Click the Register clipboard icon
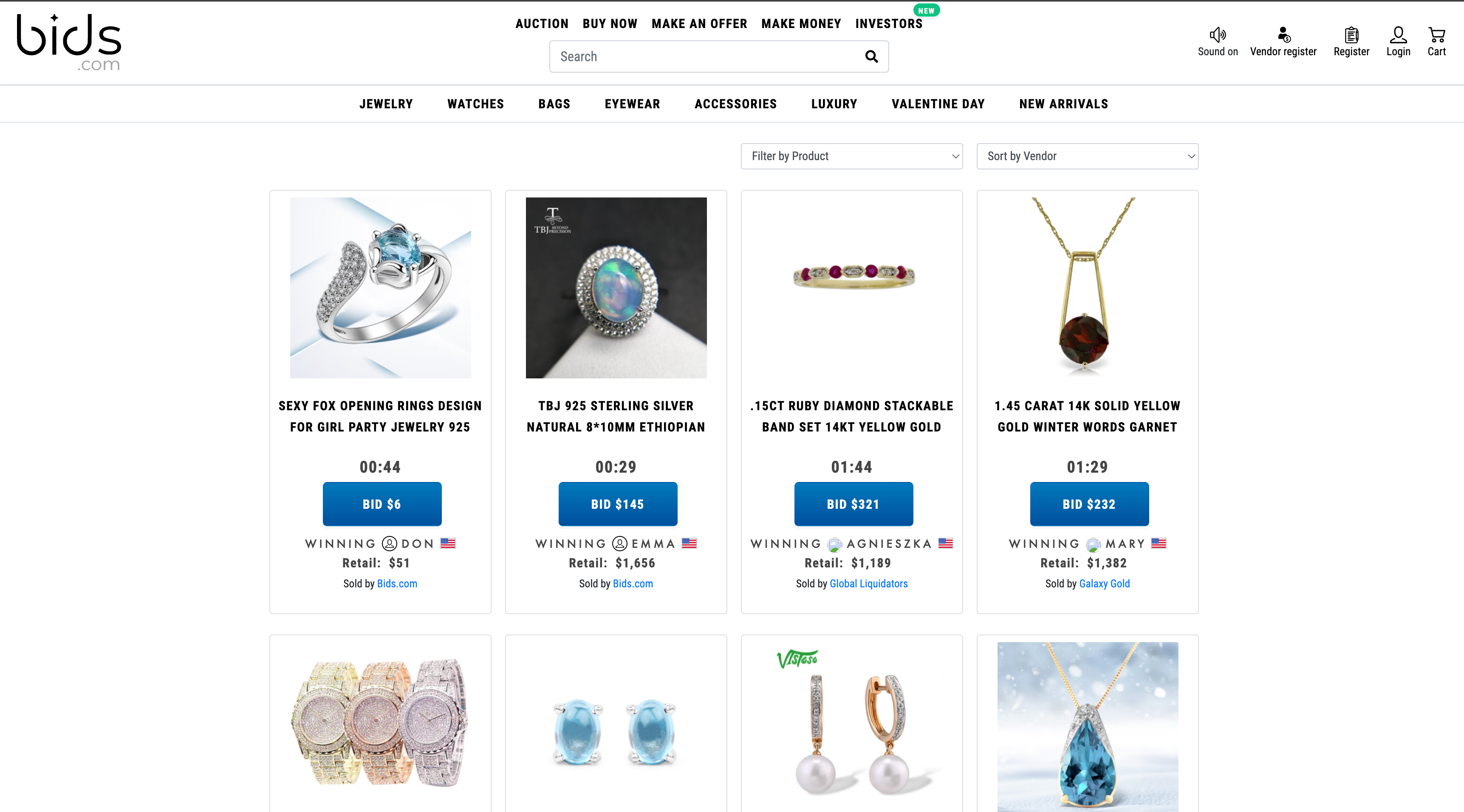Image resolution: width=1464 pixels, height=812 pixels. pos(1351,35)
